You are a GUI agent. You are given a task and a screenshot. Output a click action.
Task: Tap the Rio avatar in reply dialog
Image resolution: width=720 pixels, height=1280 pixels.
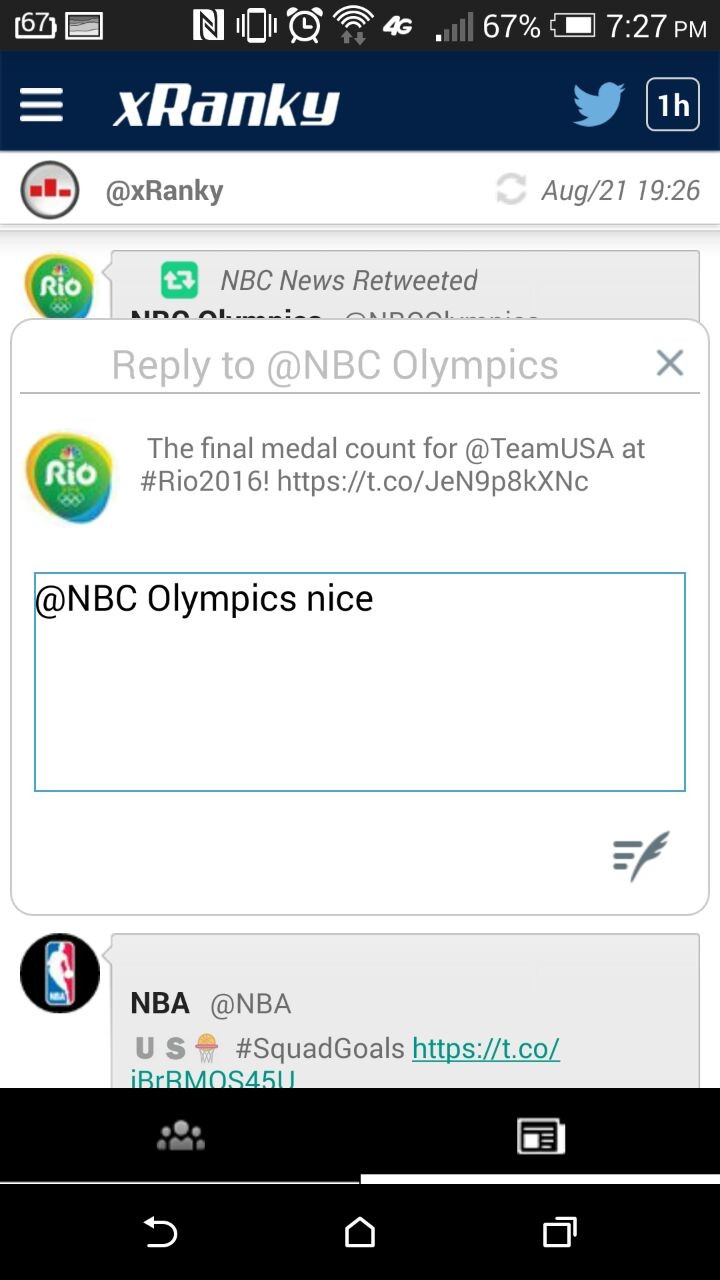tap(70, 477)
